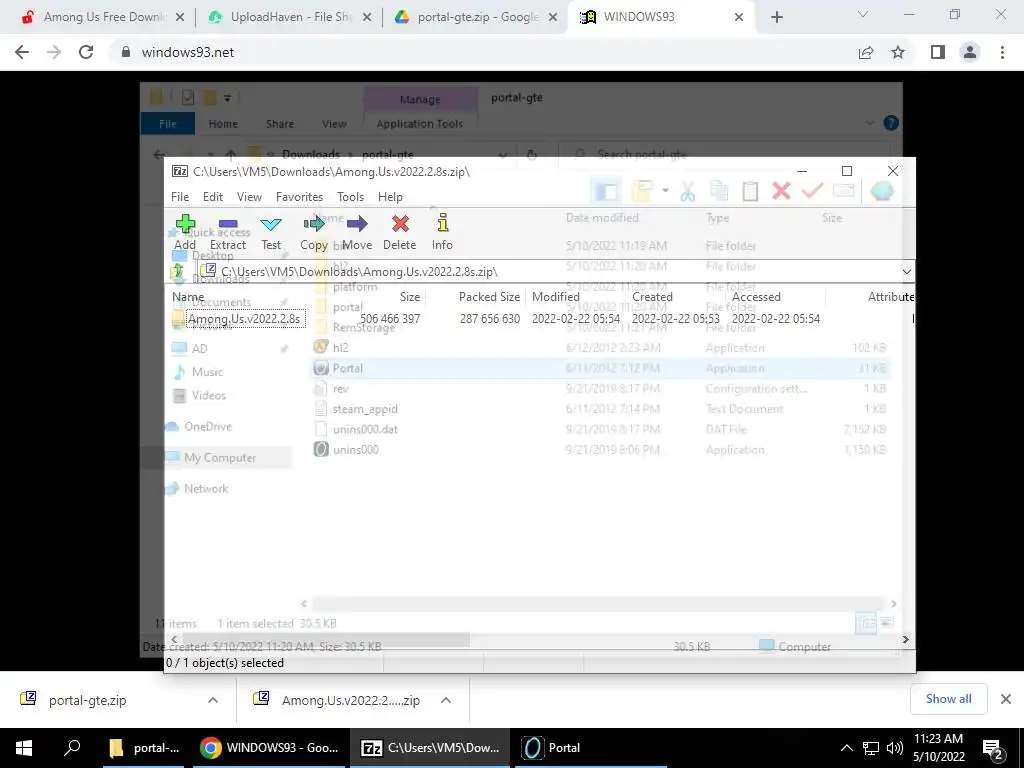Open the Help menu in 7-Zip
Image resolution: width=1024 pixels, height=768 pixels.
pos(390,197)
